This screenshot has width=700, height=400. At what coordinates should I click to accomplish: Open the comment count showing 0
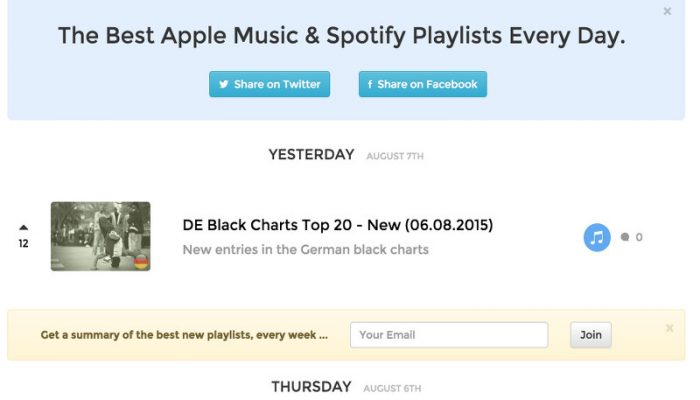coord(639,237)
